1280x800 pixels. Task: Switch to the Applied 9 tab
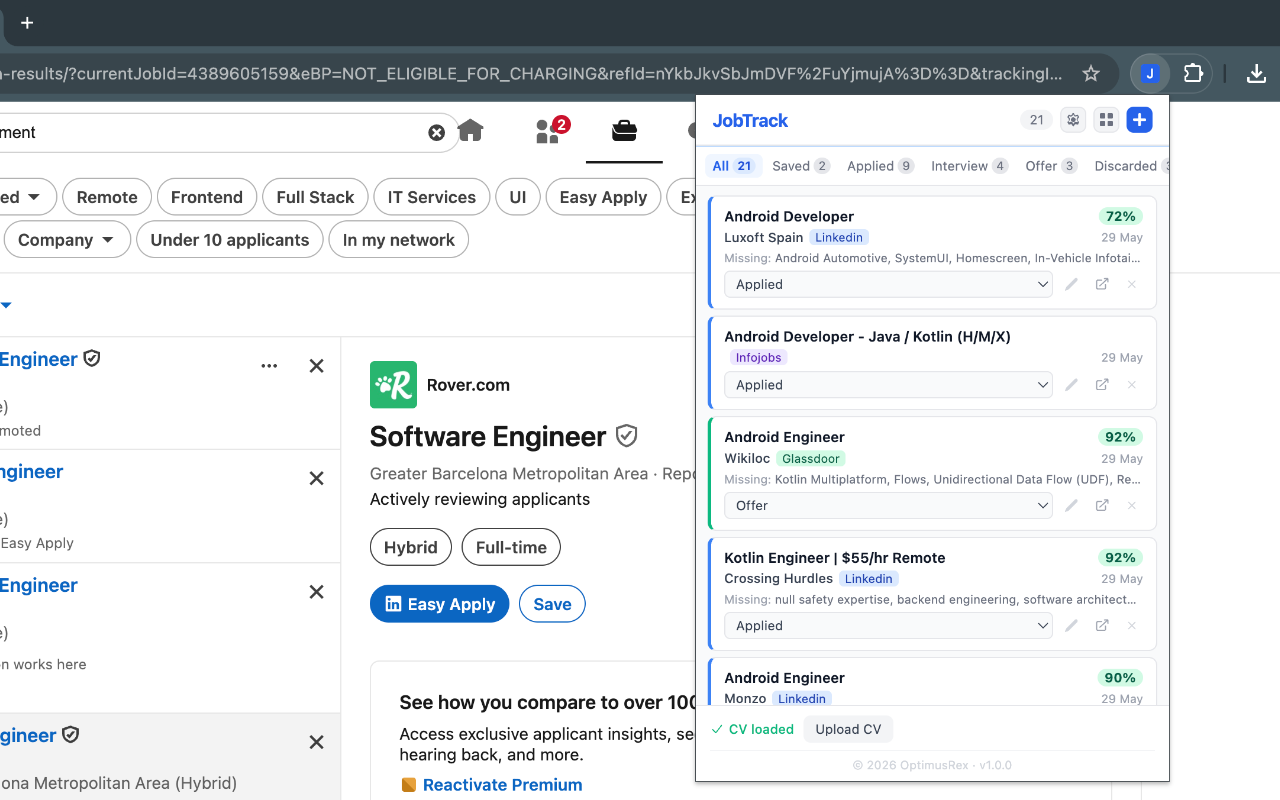(880, 166)
